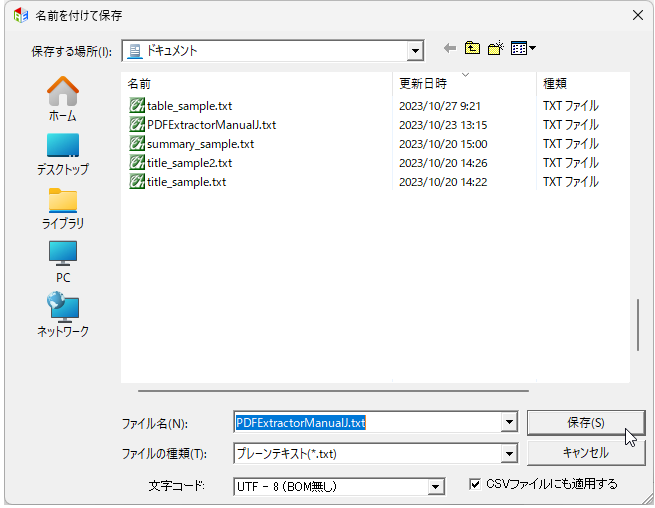
Task: Close the 名前を付けて保存 dialog
Action: click(x=637, y=15)
